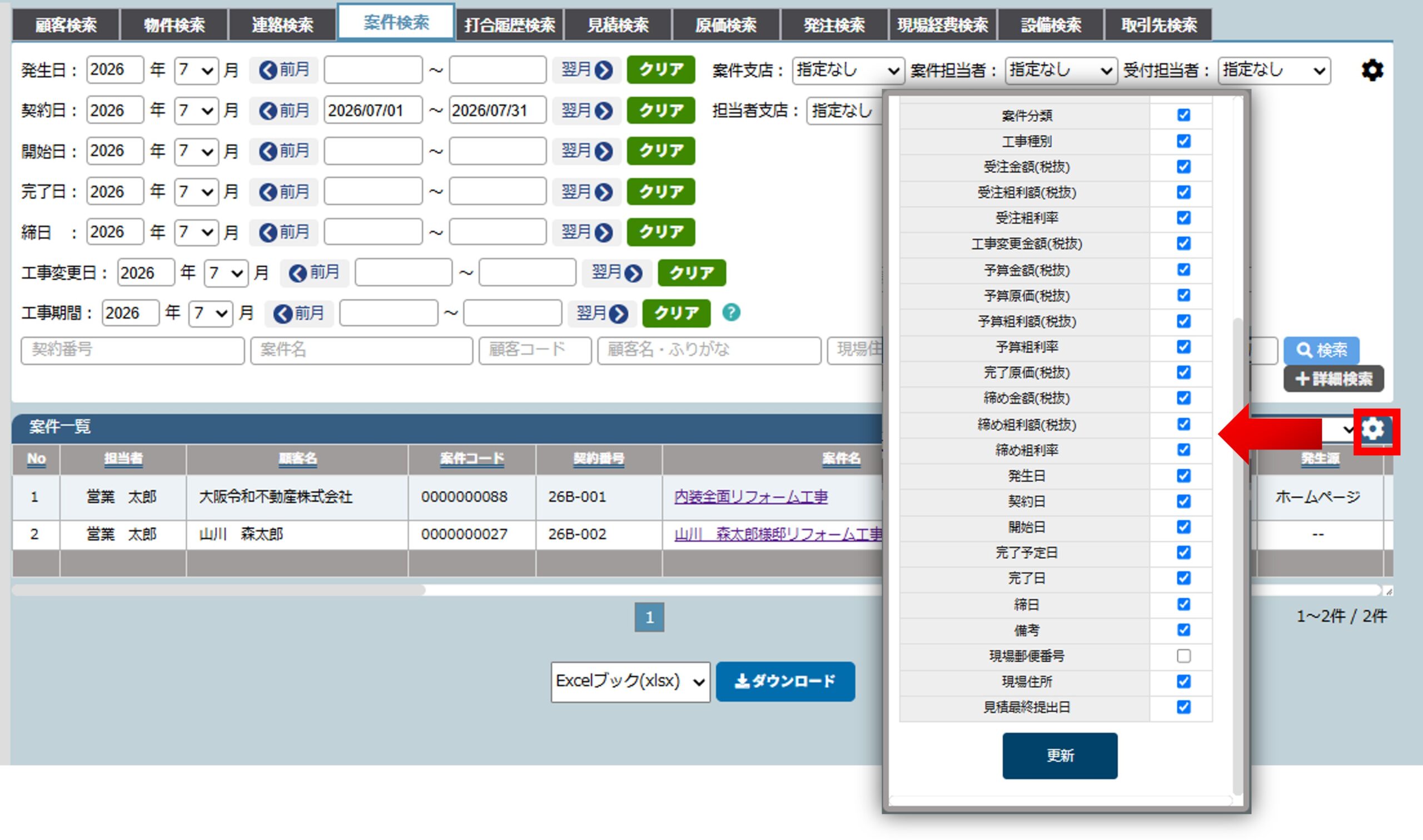Click the 契約番号 search field

click(132, 351)
